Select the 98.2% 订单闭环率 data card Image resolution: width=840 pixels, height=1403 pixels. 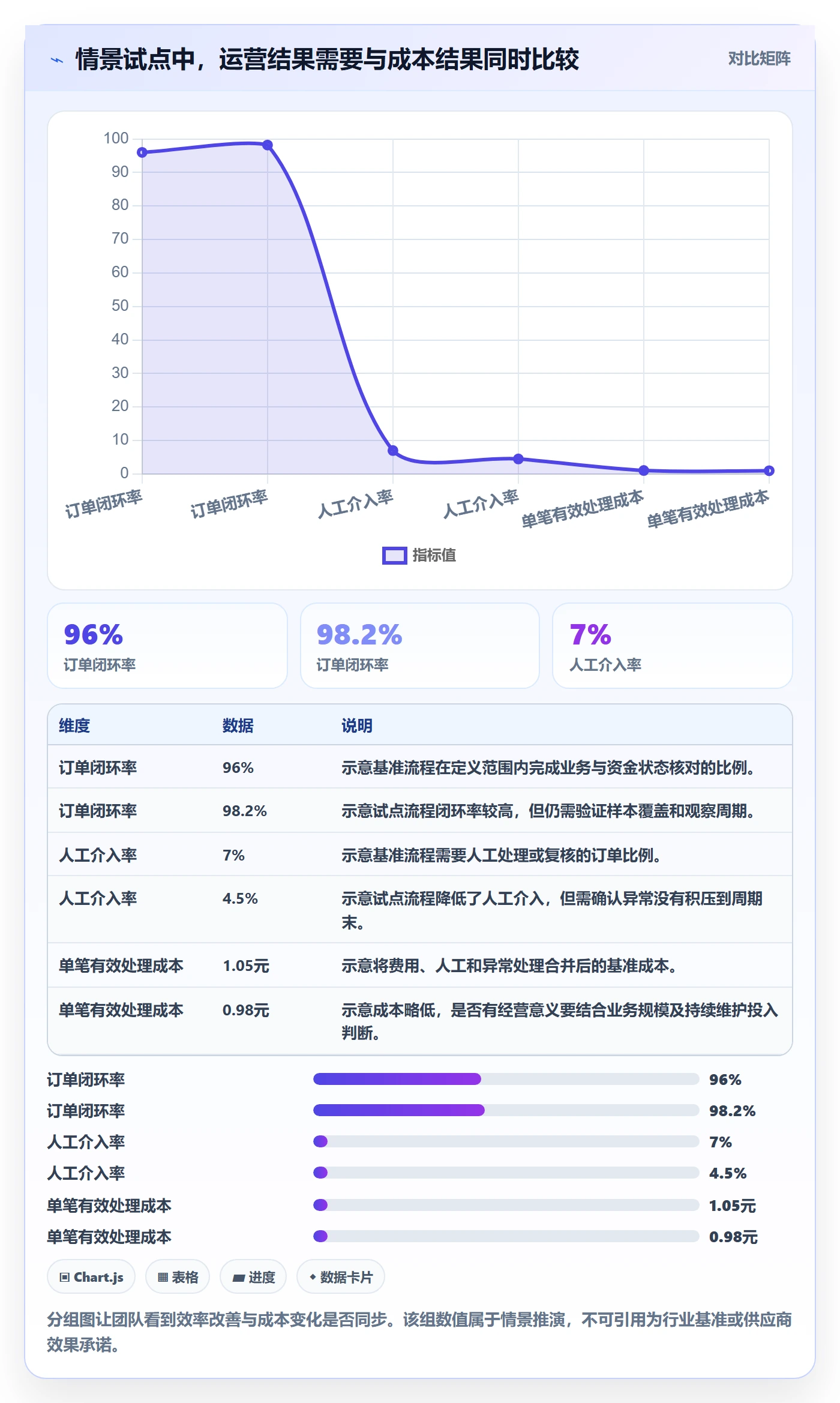pos(420,646)
